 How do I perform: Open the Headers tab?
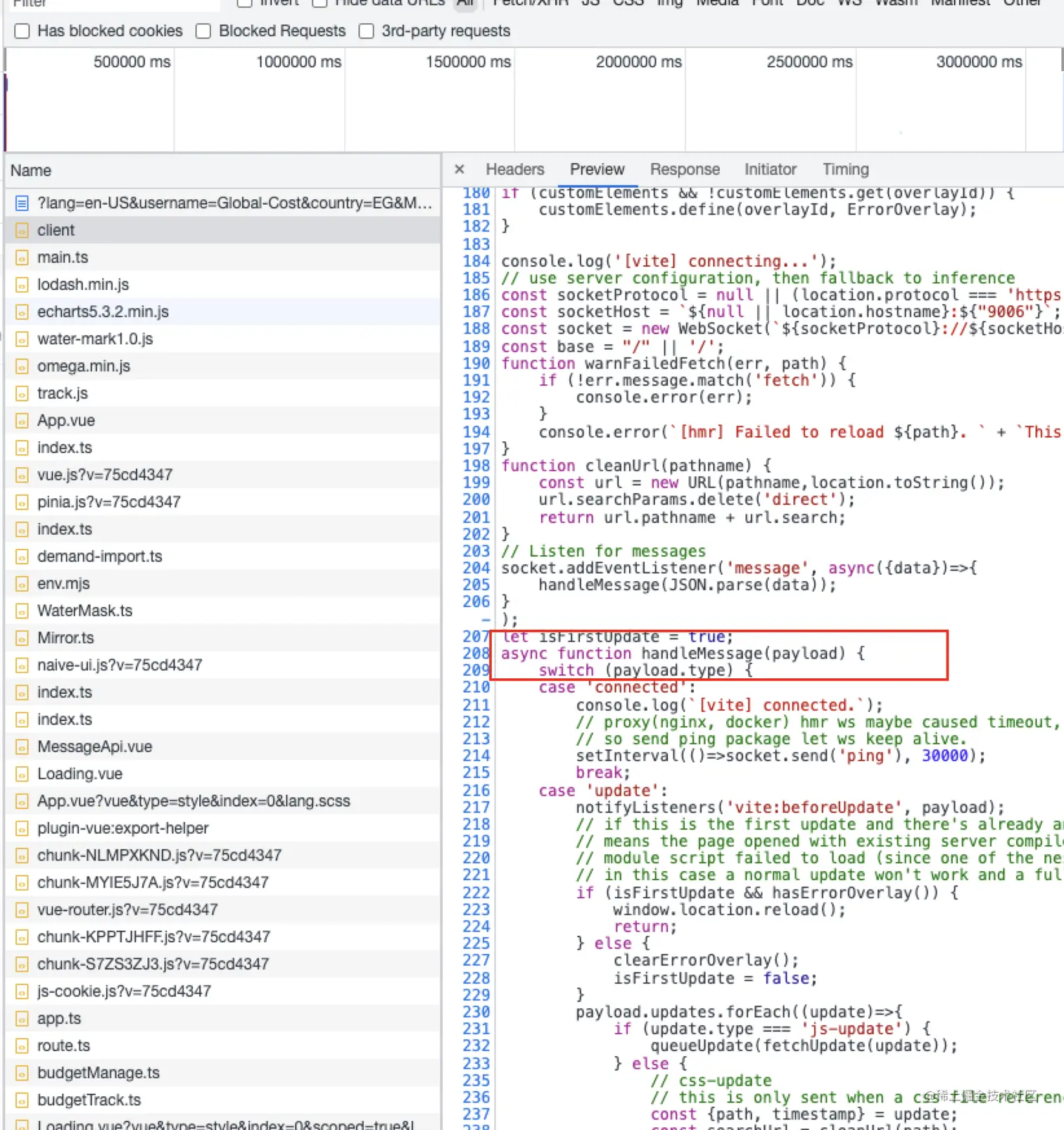pos(515,170)
